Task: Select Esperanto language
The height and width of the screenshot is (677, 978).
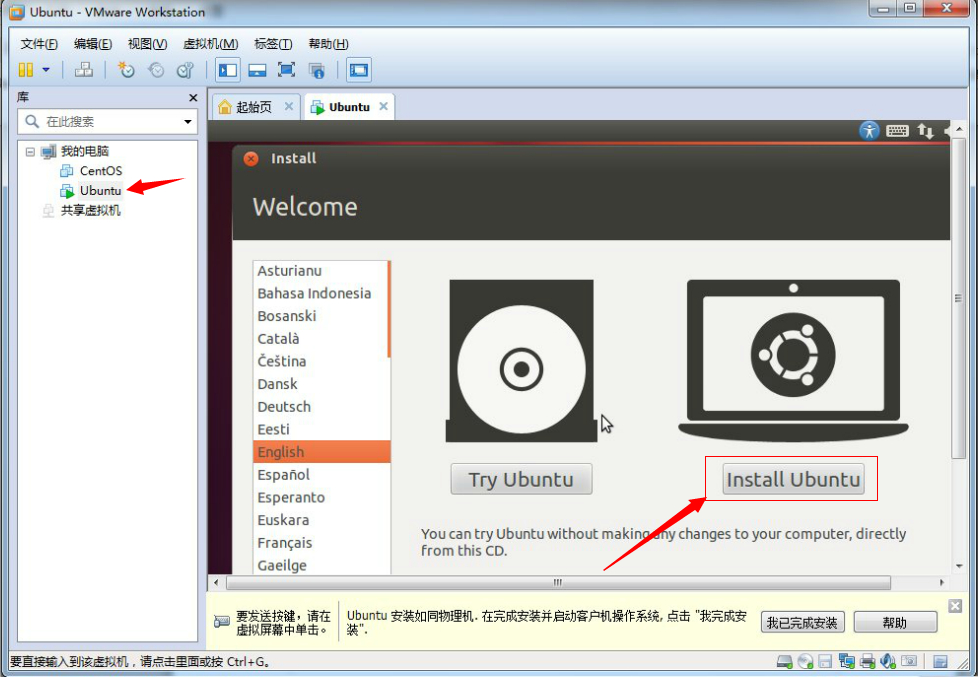Action: (321, 497)
